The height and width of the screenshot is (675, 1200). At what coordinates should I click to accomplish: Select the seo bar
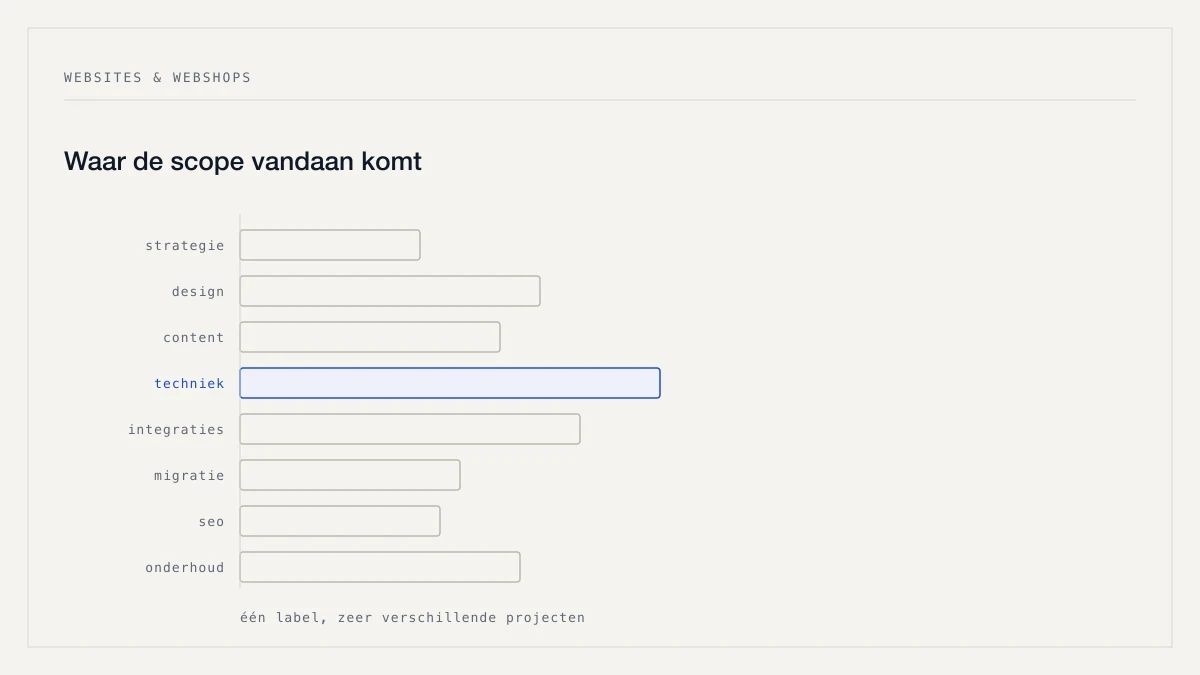[340, 521]
